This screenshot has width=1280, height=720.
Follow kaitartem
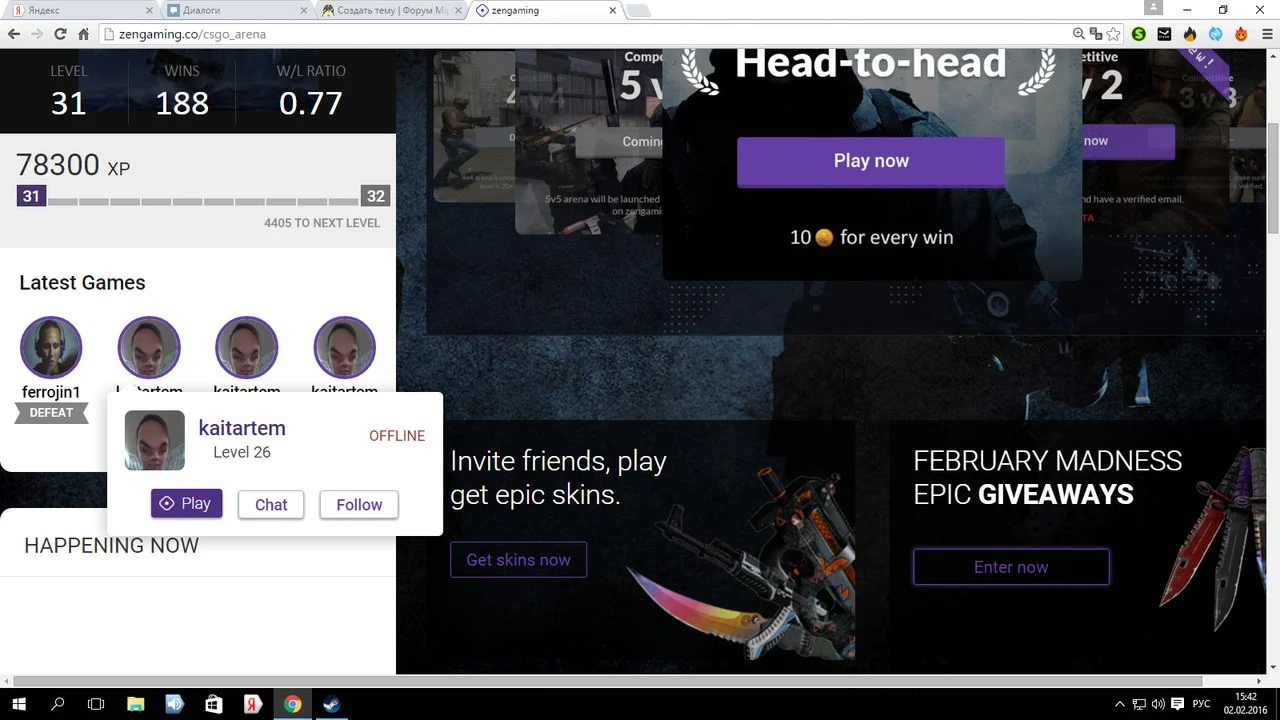click(359, 505)
